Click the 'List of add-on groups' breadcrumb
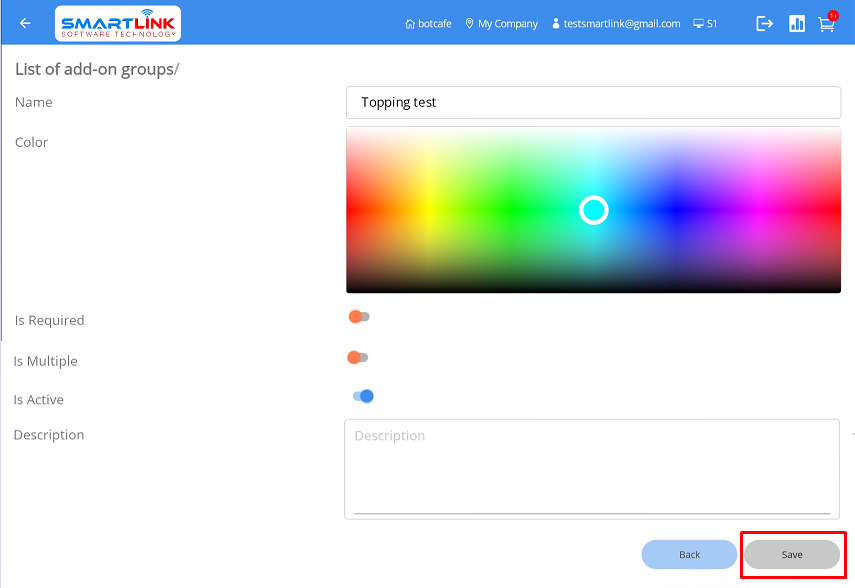The width and height of the screenshot is (855, 588). pos(94,69)
